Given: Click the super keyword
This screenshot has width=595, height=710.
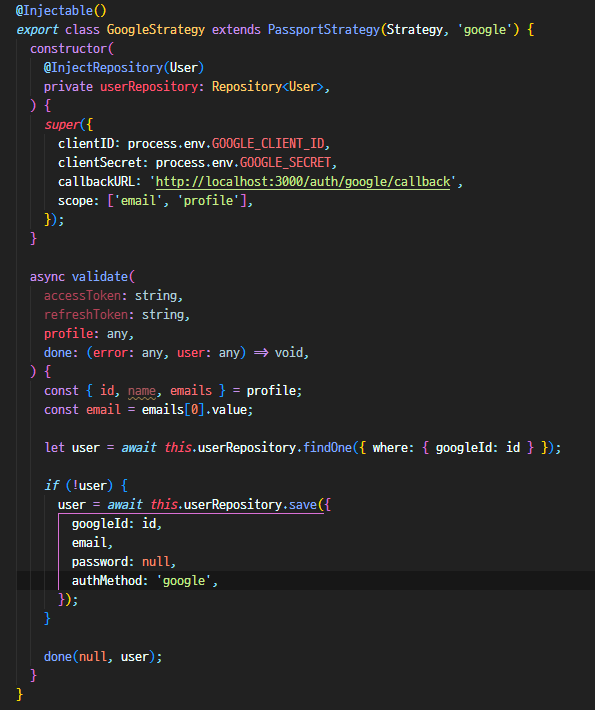Looking at the screenshot, I should tap(62, 125).
